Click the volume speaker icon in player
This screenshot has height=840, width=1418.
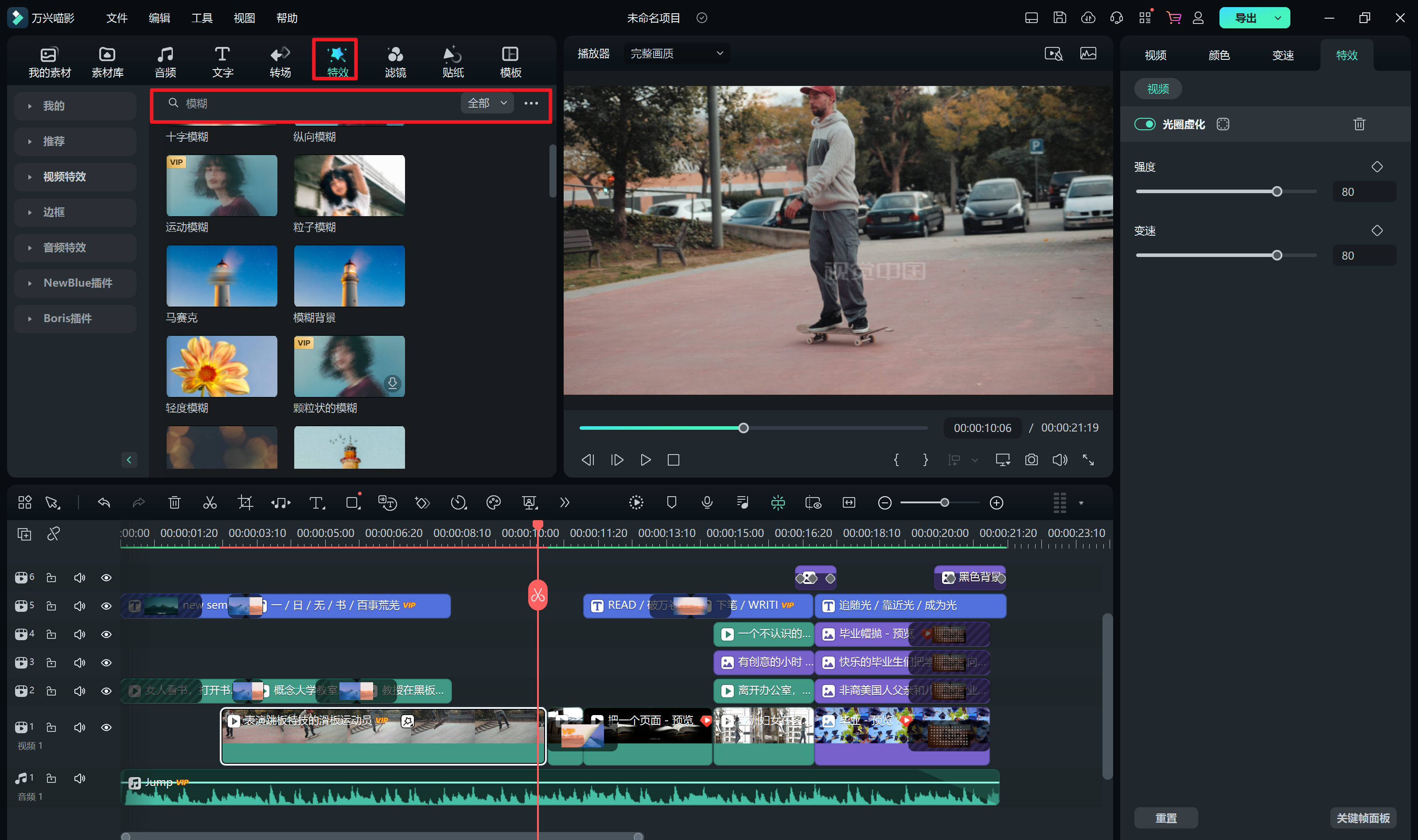tap(1060, 459)
